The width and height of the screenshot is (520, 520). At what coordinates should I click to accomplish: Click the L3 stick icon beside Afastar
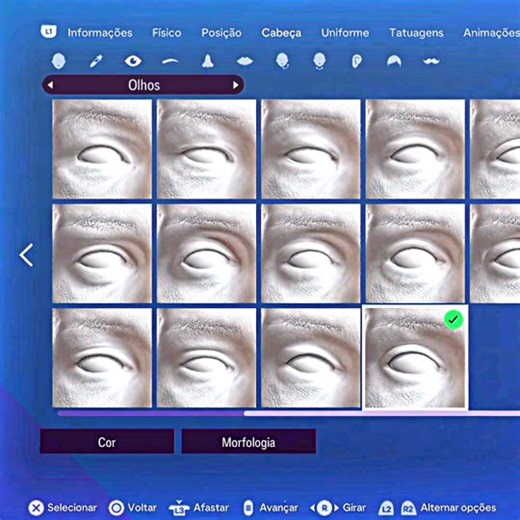pos(179,508)
